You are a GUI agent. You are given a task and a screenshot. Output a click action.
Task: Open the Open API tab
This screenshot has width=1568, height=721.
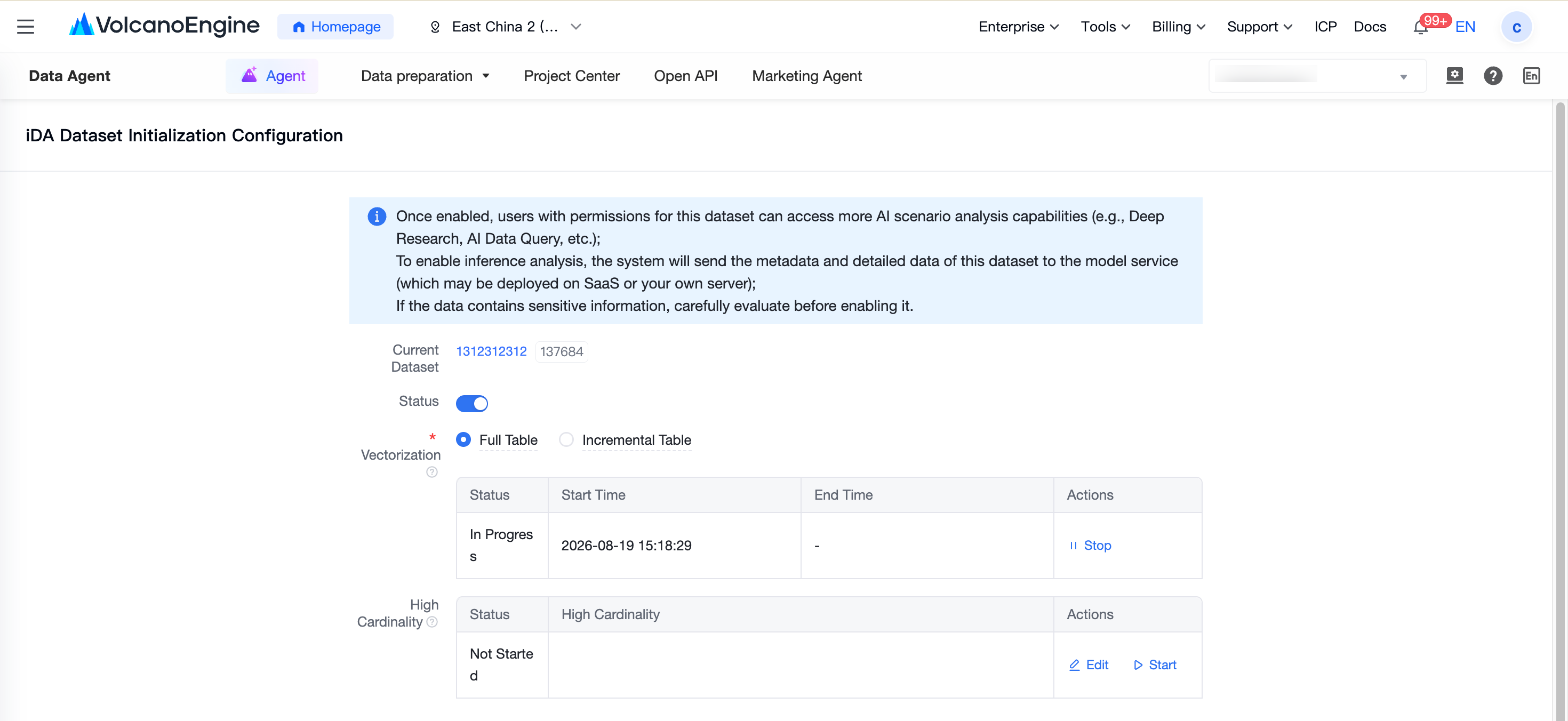point(685,76)
